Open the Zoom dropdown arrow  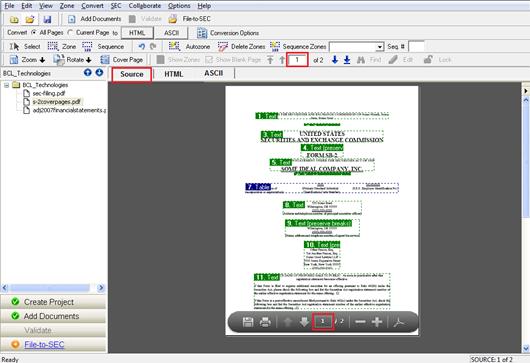click(42, 60)
